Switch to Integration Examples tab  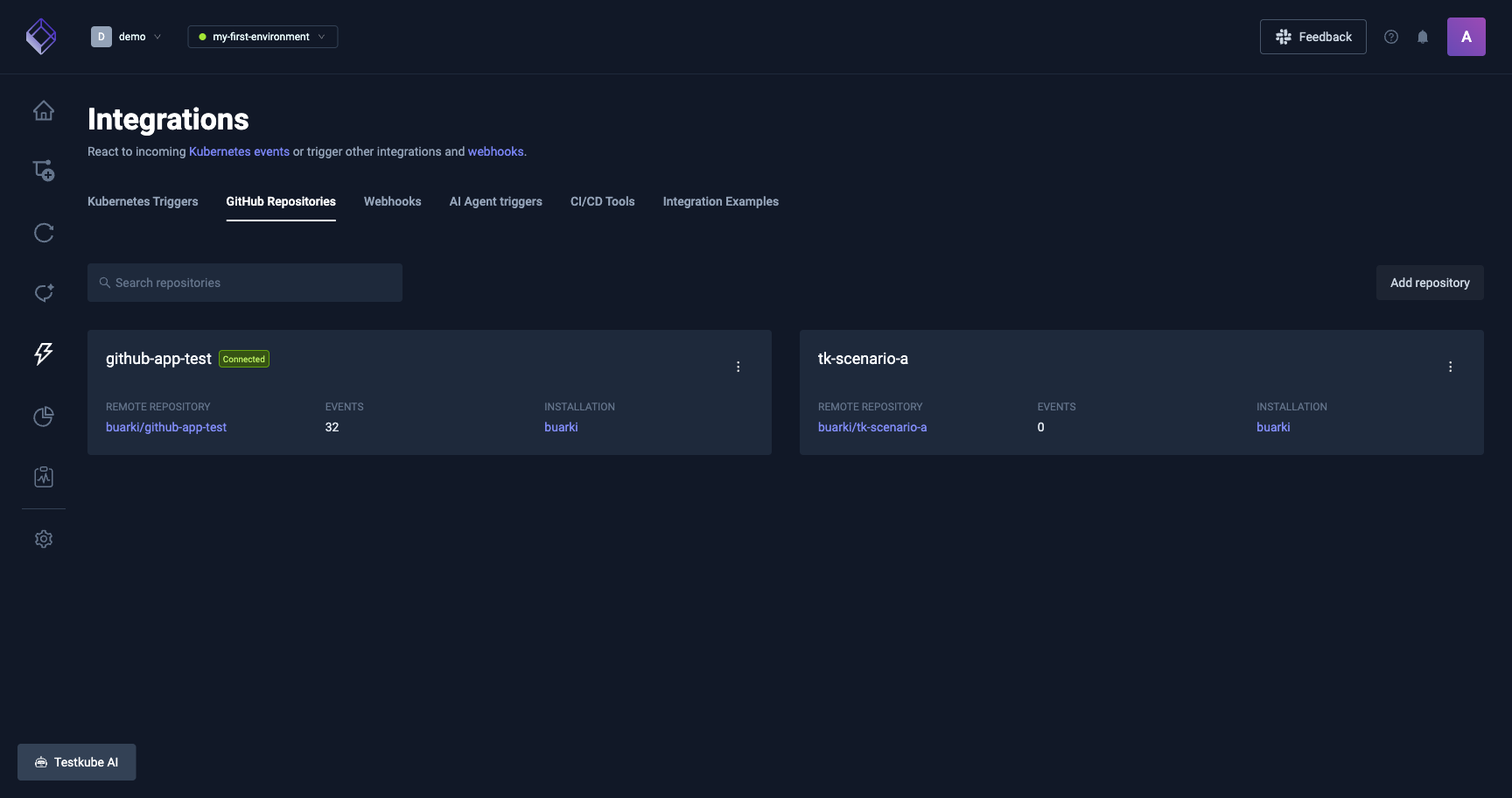721,201
